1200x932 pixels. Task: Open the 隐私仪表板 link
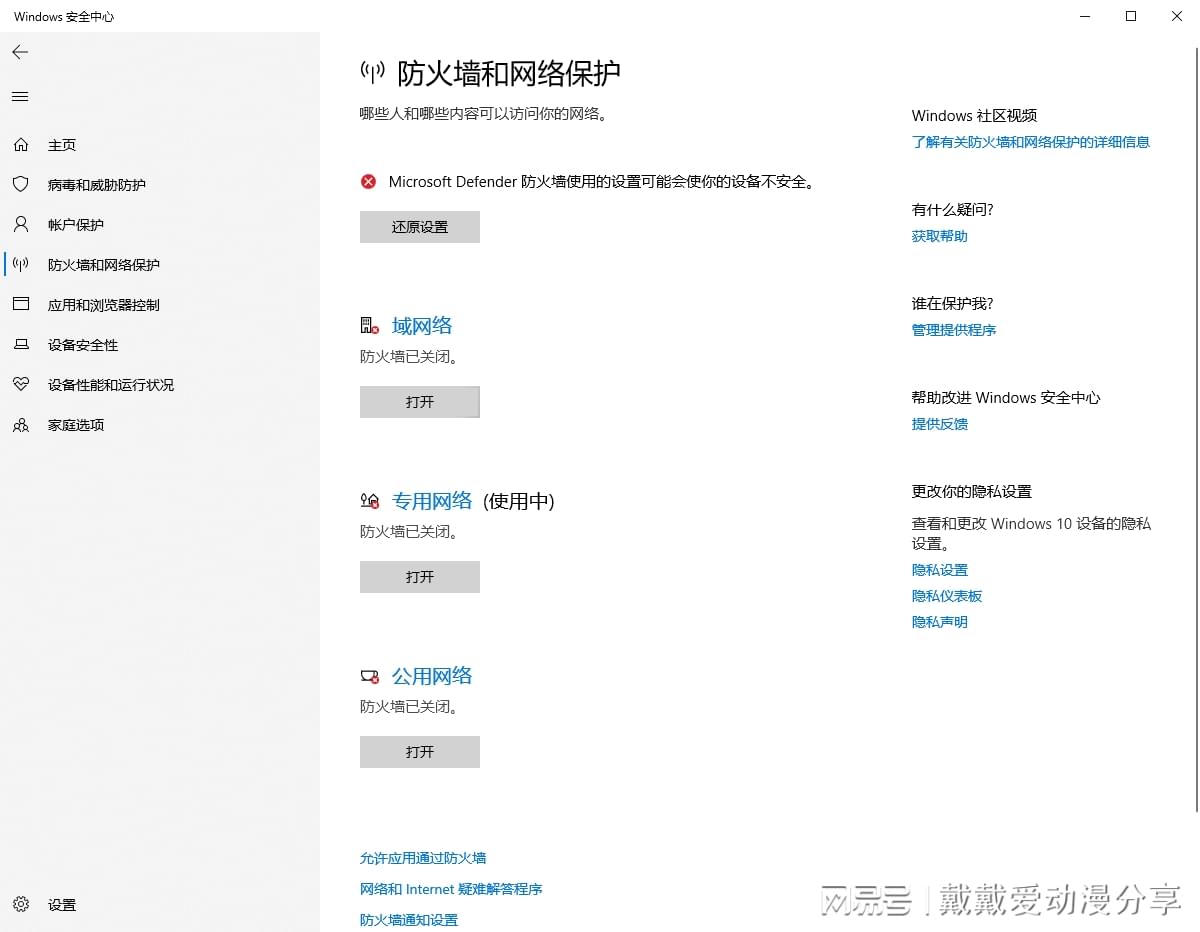click(x=947, y=596)
